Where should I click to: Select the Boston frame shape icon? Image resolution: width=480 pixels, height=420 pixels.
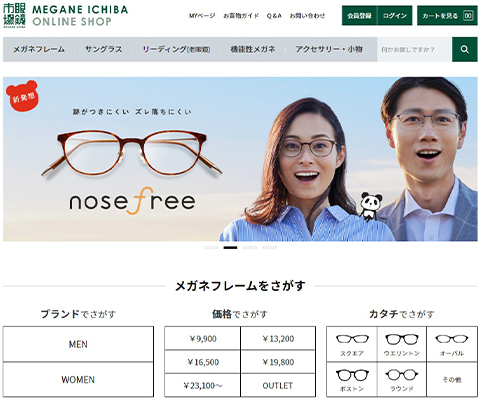352,375
